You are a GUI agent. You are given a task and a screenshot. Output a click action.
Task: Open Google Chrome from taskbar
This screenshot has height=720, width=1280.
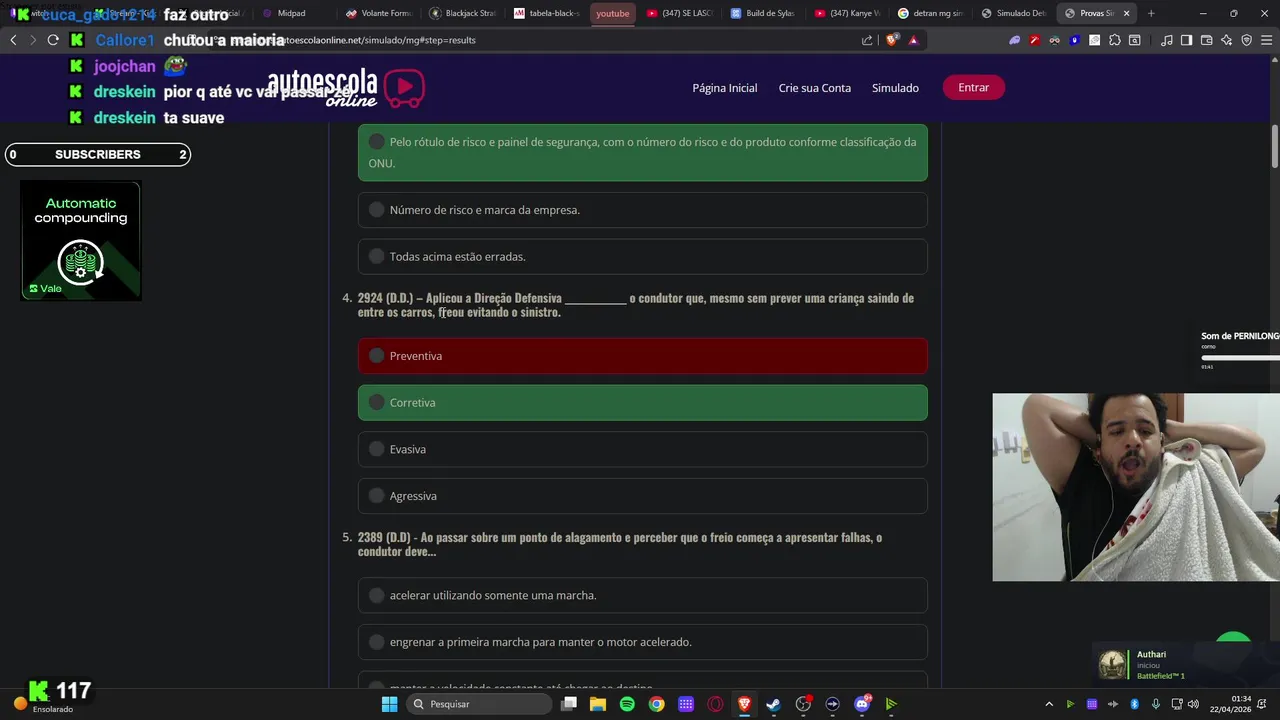click(656, 704)
